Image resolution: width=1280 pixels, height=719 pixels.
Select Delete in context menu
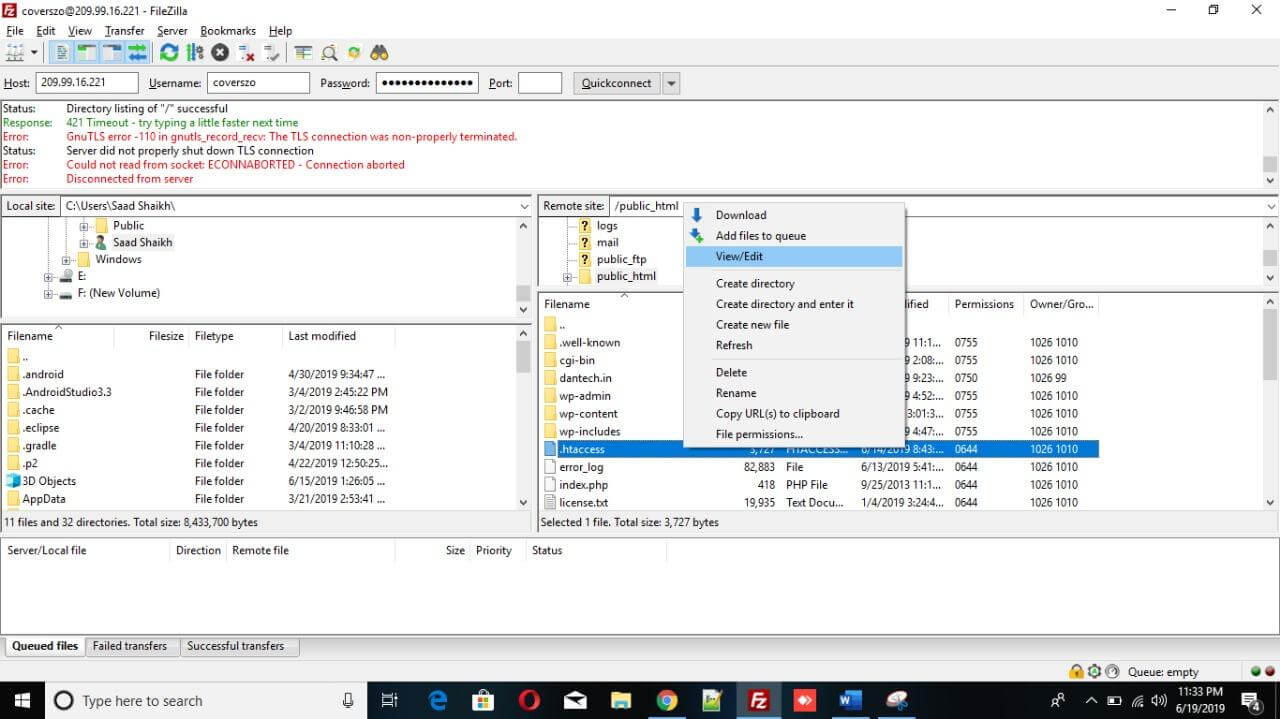point(794,372)
